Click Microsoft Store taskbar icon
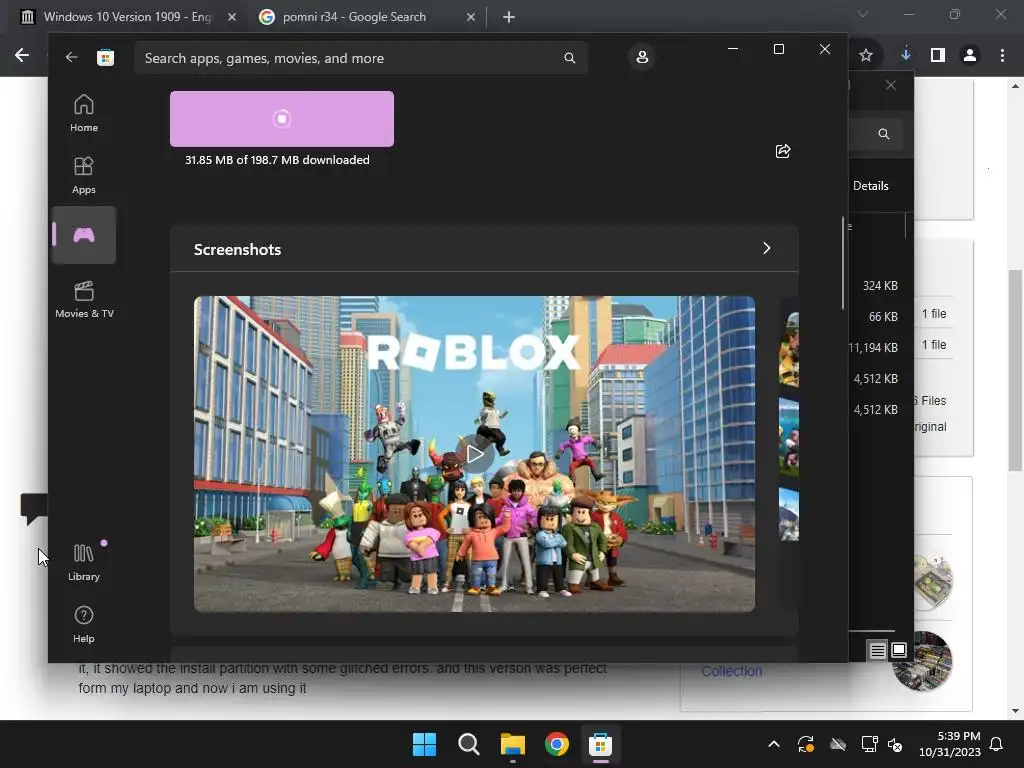 [601, 744]
